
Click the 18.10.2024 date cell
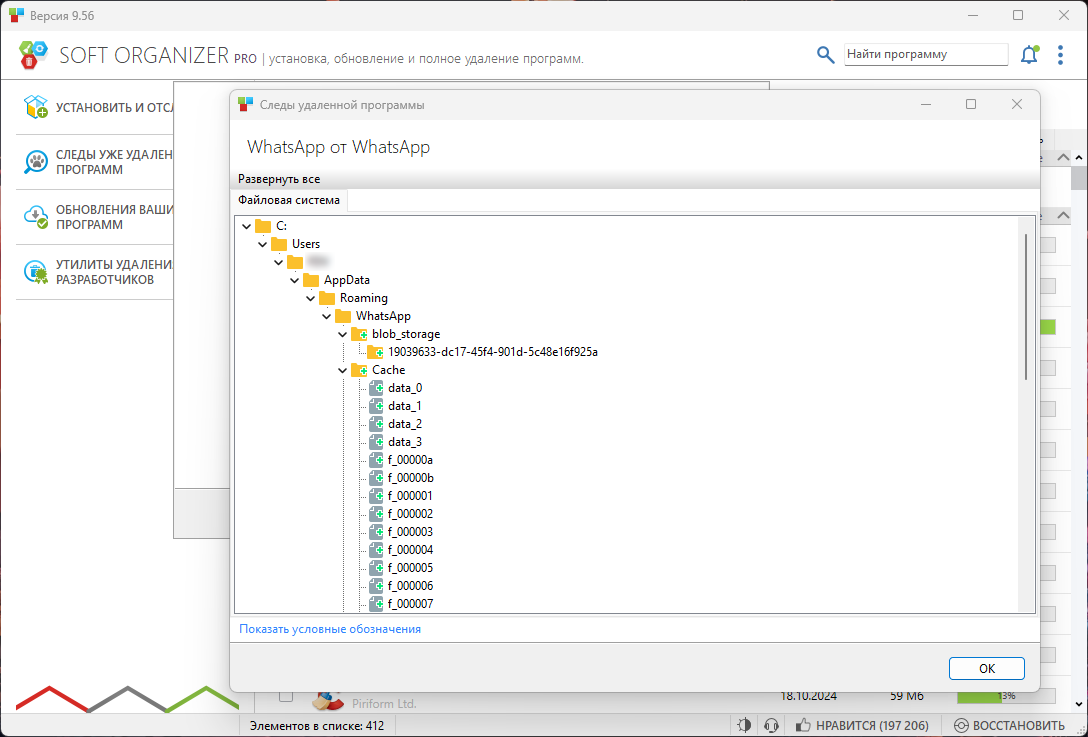[x=808, y=696]
